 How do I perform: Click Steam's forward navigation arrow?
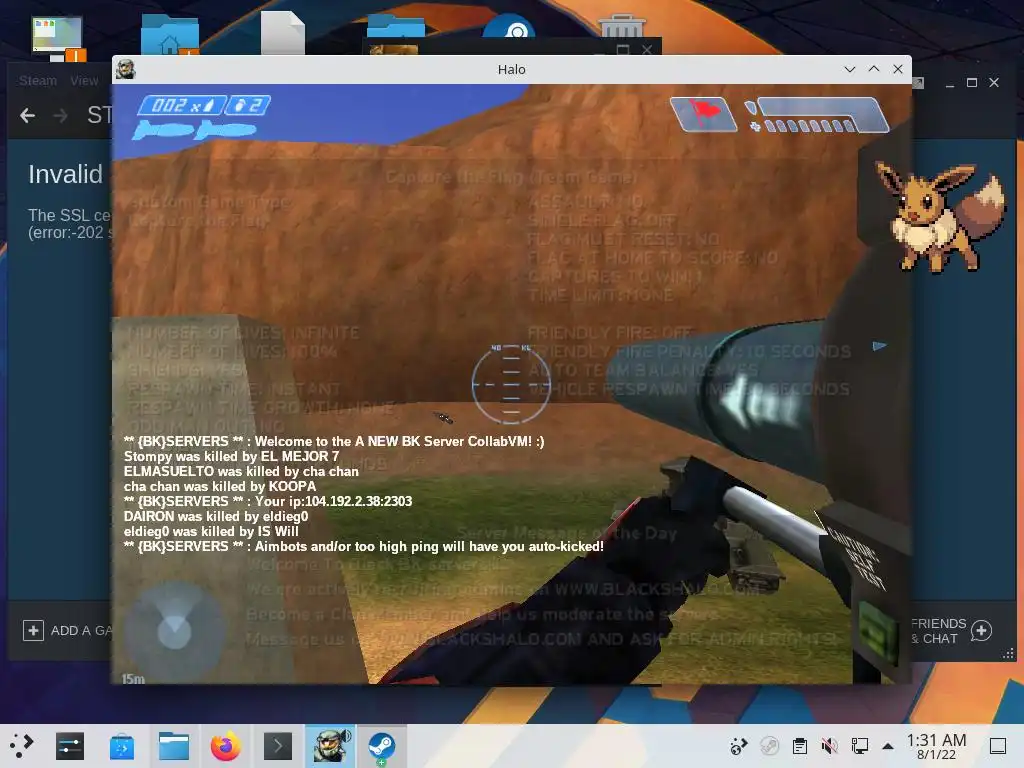[x=61, y=116]
